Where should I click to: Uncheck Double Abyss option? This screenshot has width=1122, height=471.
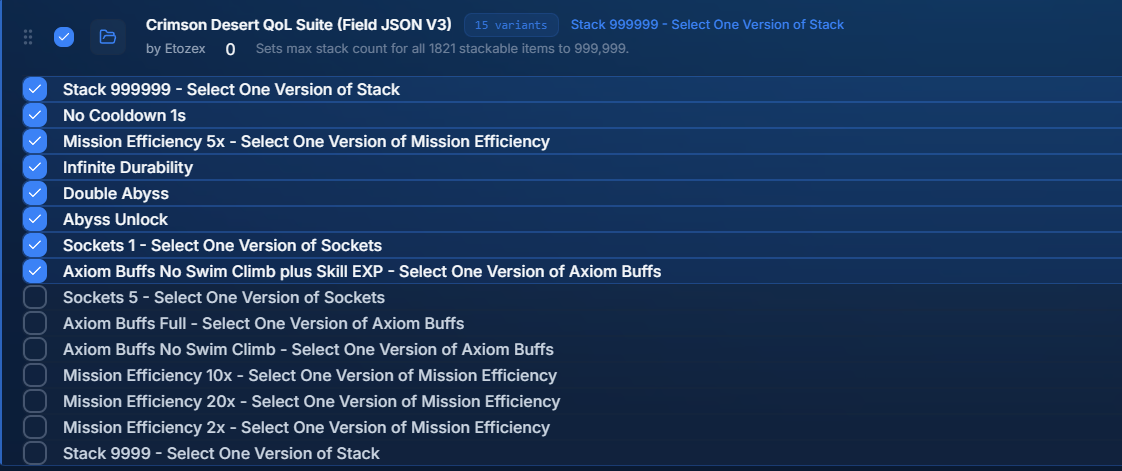(x=34, y=193)
